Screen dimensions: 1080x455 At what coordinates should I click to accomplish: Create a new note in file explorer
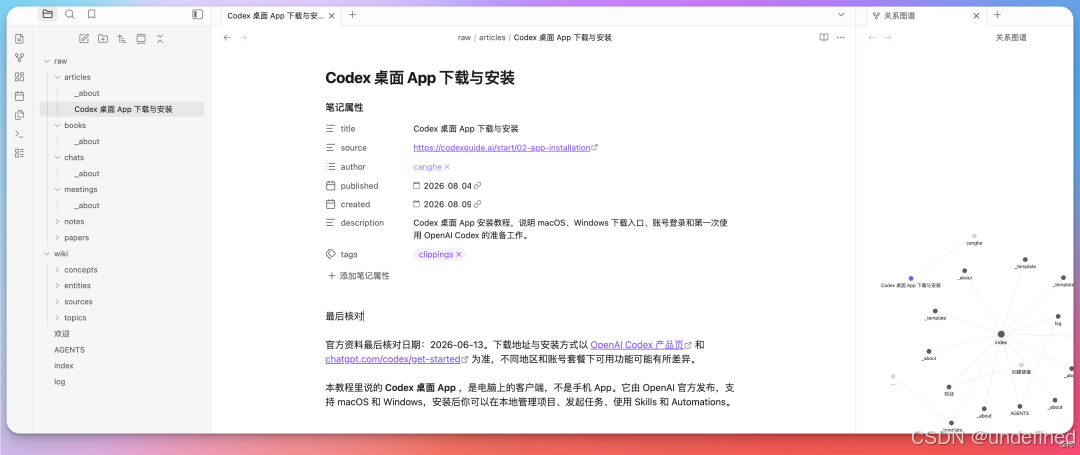coord(84,39)
